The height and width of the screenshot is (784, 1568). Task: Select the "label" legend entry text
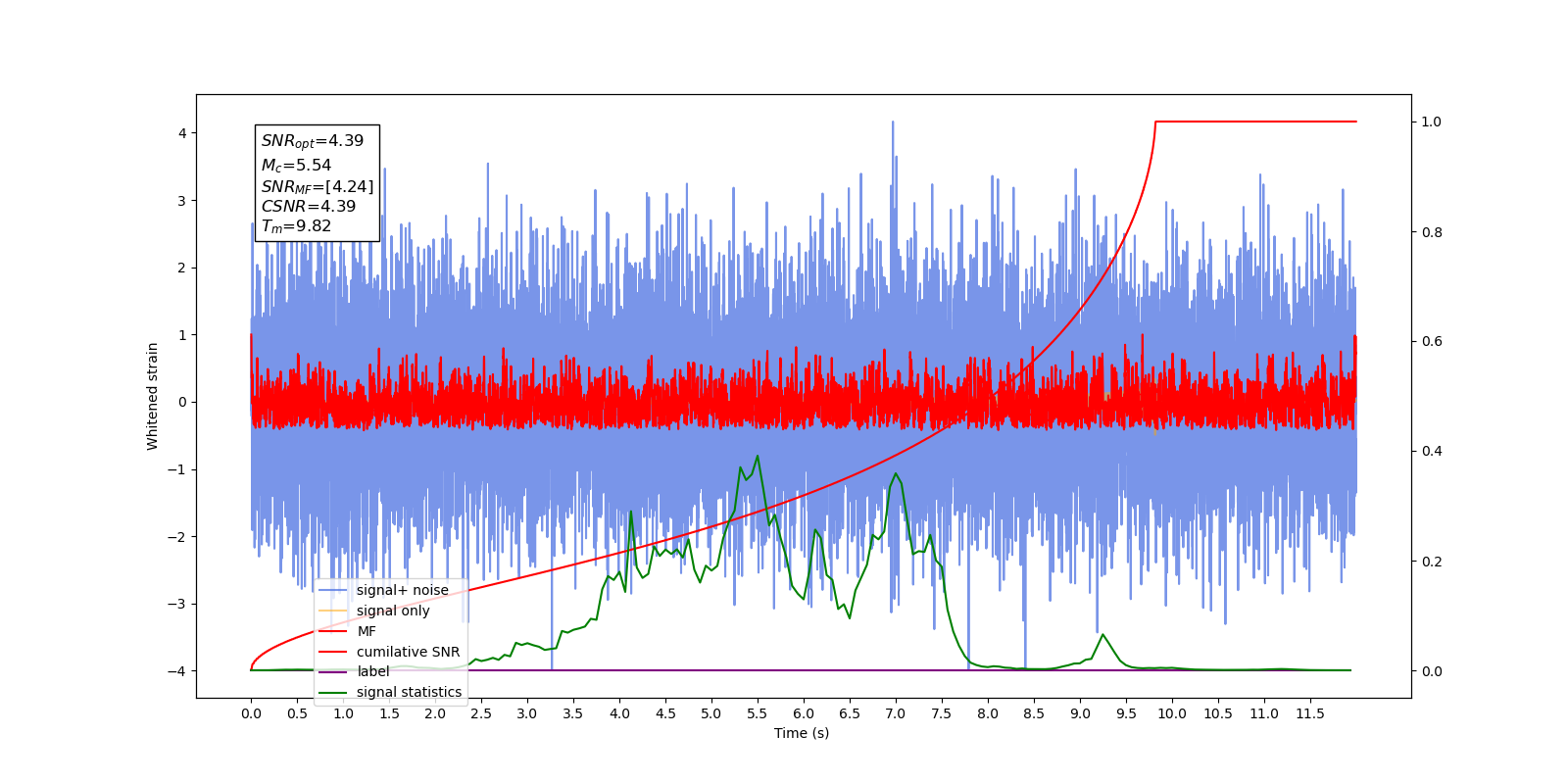(373, 671)
